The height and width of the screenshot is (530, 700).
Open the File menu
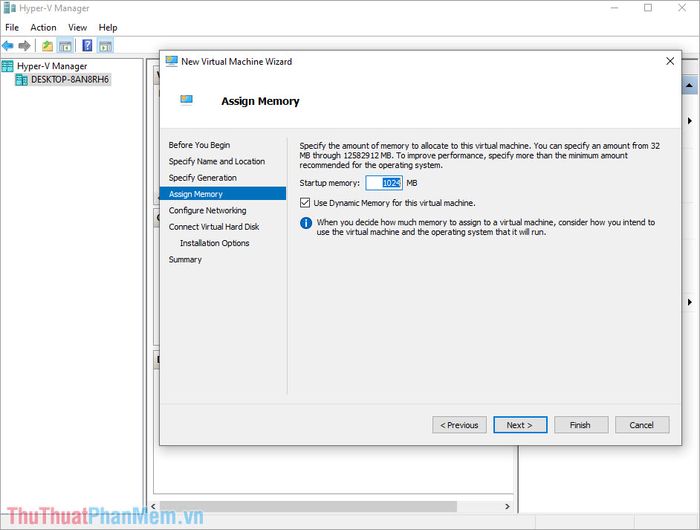point(12,28)
